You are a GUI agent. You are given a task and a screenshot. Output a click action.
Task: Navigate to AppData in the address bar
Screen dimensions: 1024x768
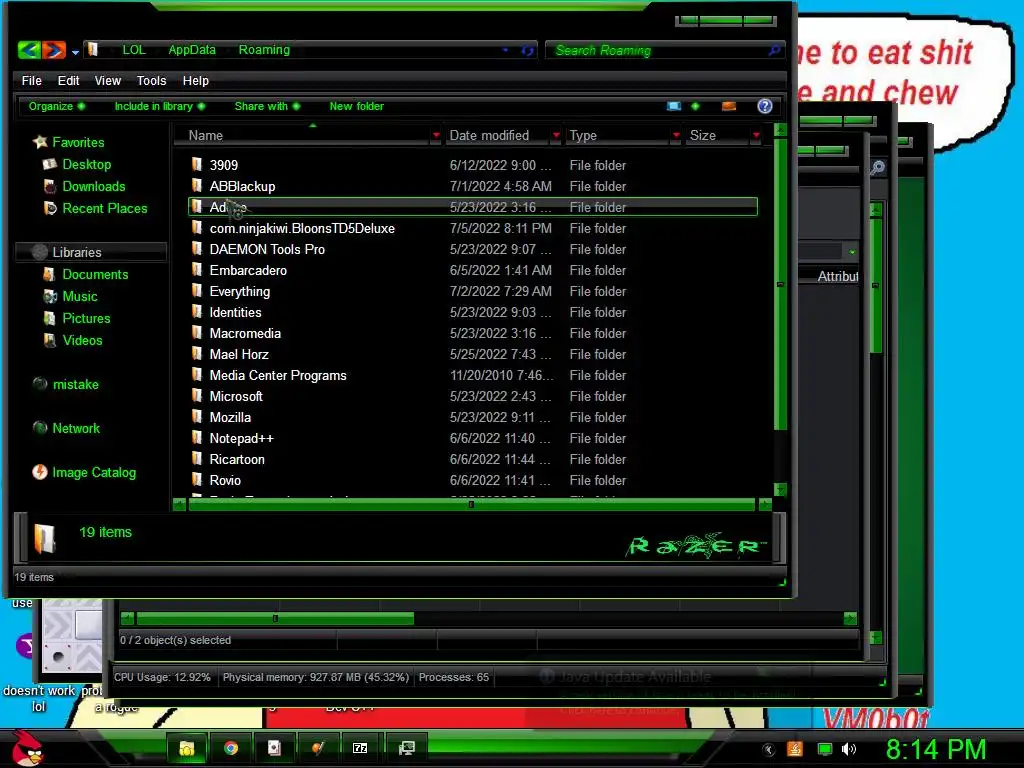[x=192, y=50]
